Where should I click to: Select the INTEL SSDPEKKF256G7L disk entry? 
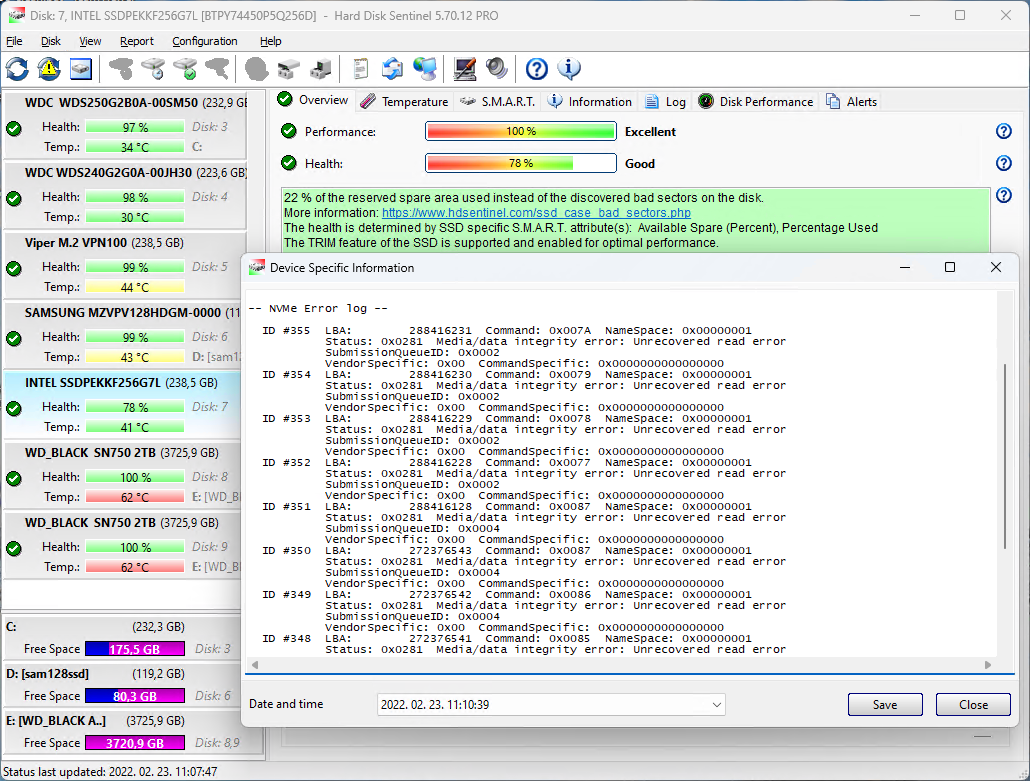point(125,405)
